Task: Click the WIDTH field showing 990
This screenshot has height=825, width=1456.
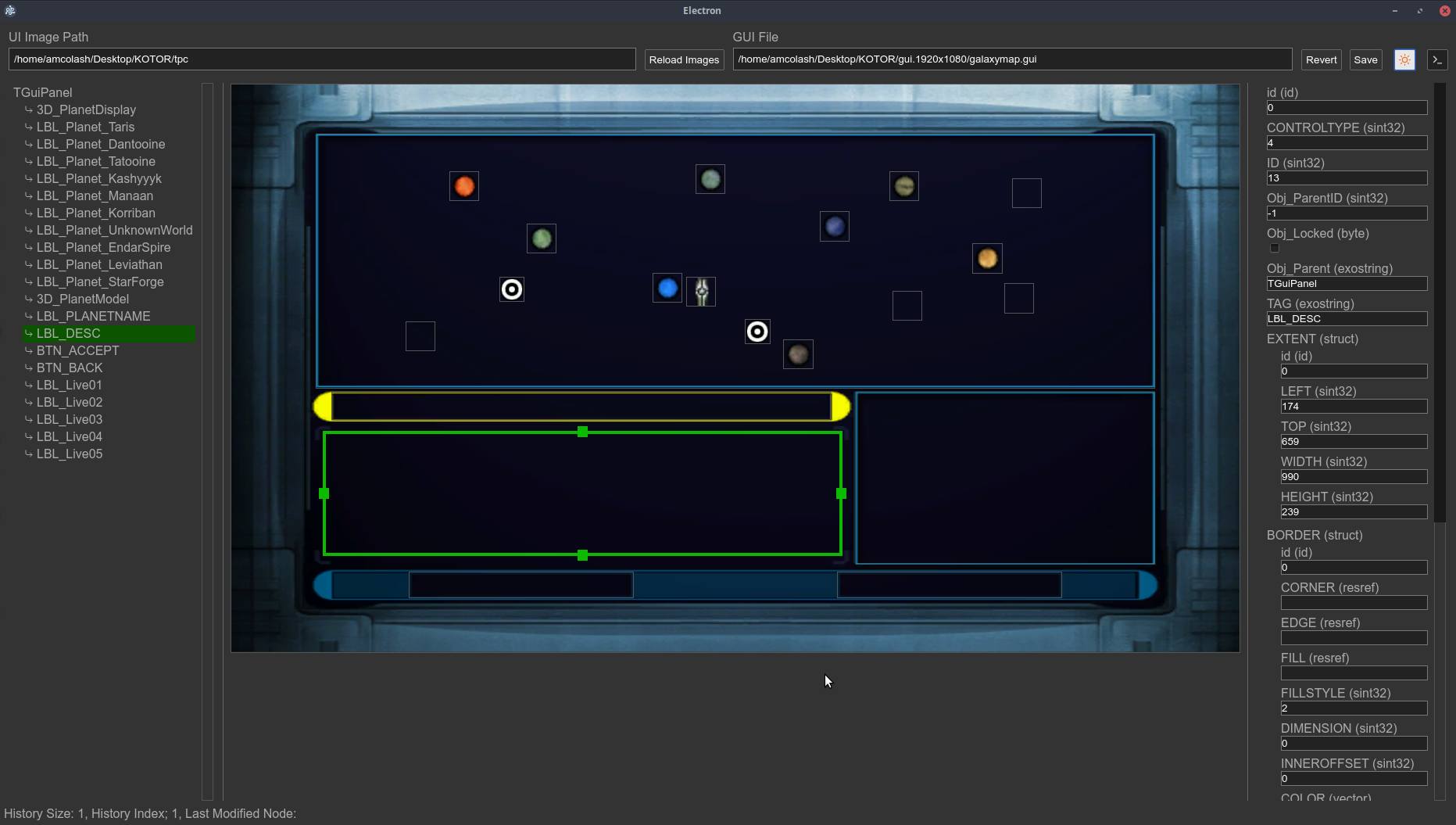Action: click(x=1354, y=477)
